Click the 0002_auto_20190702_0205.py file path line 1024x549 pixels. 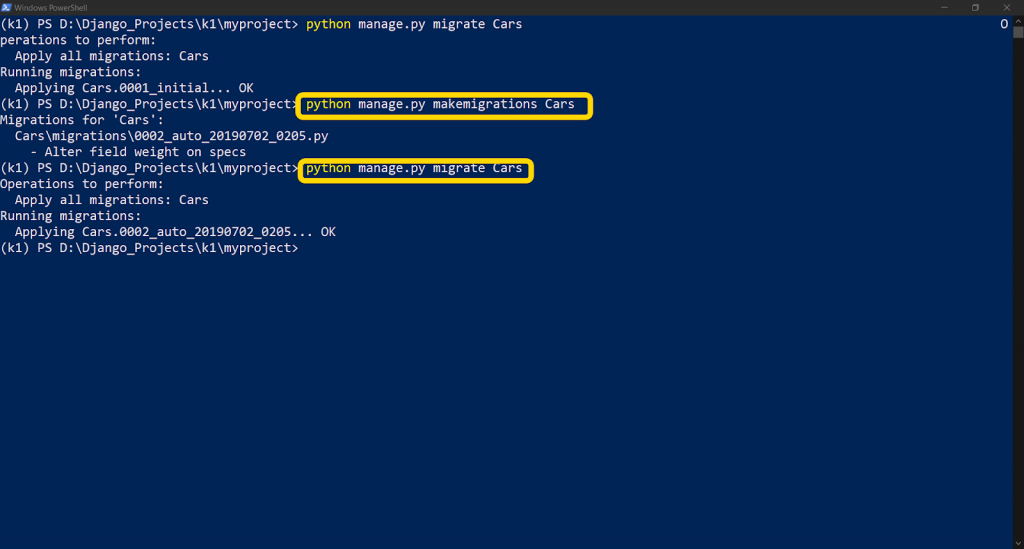[171, 136]
